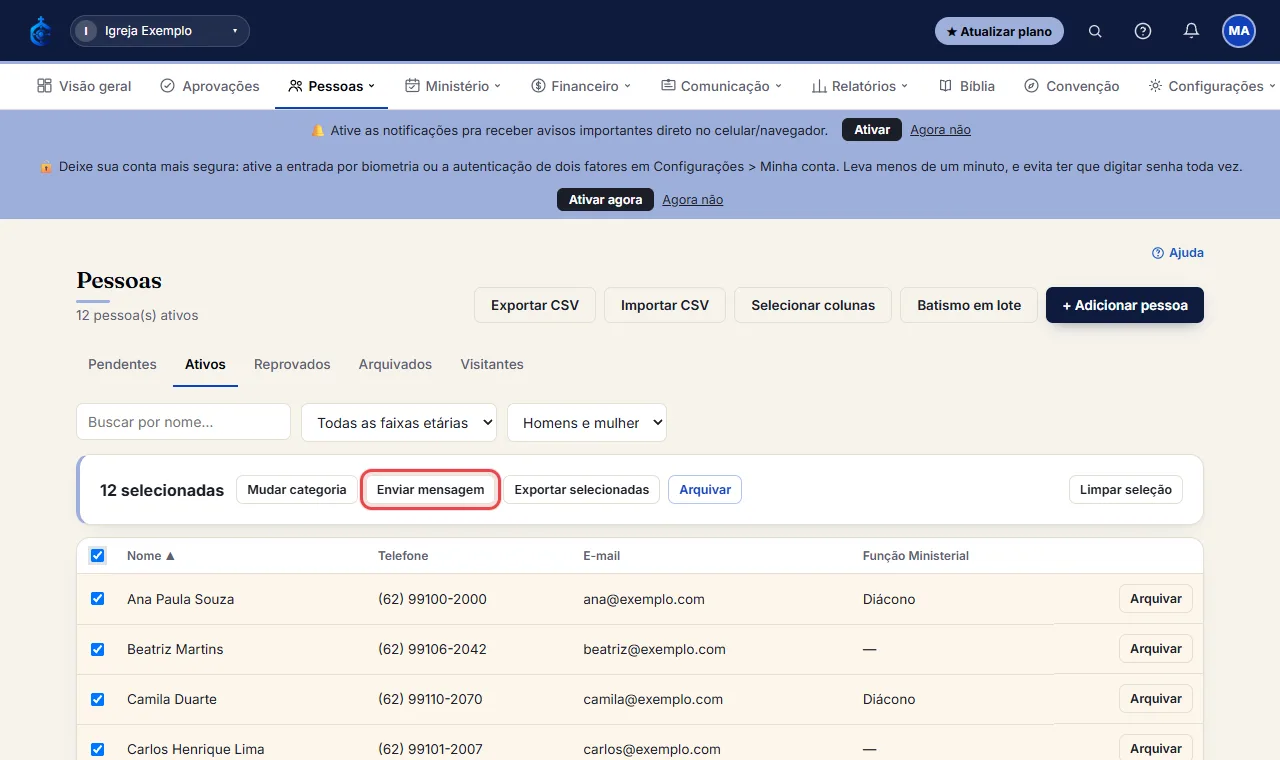This screenshot has height=760, width=1280.
Task: Focus the Buscar por nome field
Action: tap(184, 422)
